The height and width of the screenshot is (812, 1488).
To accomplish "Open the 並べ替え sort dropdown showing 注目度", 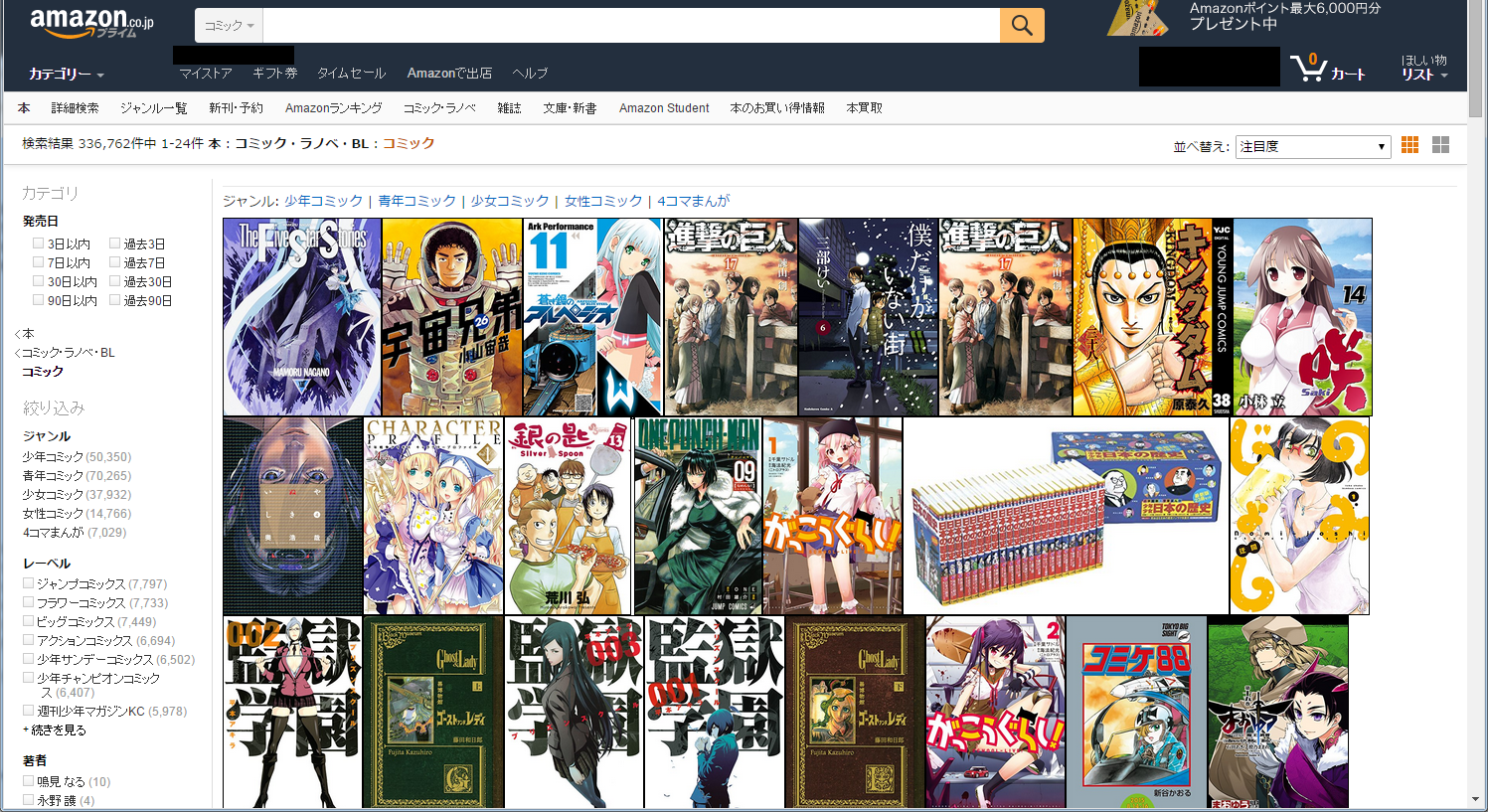I will pos(1312,146).
